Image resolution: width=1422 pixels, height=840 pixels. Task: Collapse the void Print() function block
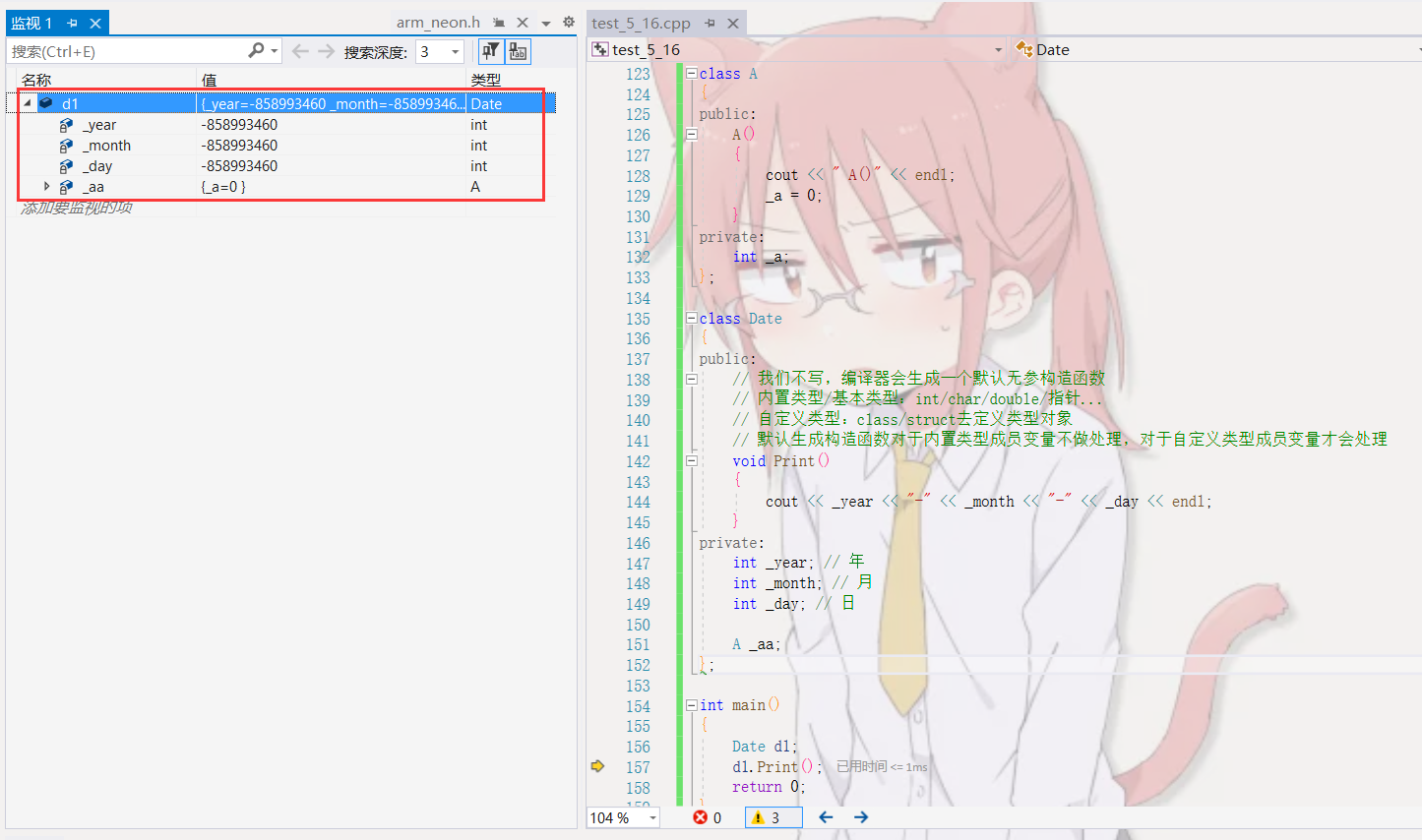coord(691,461)
